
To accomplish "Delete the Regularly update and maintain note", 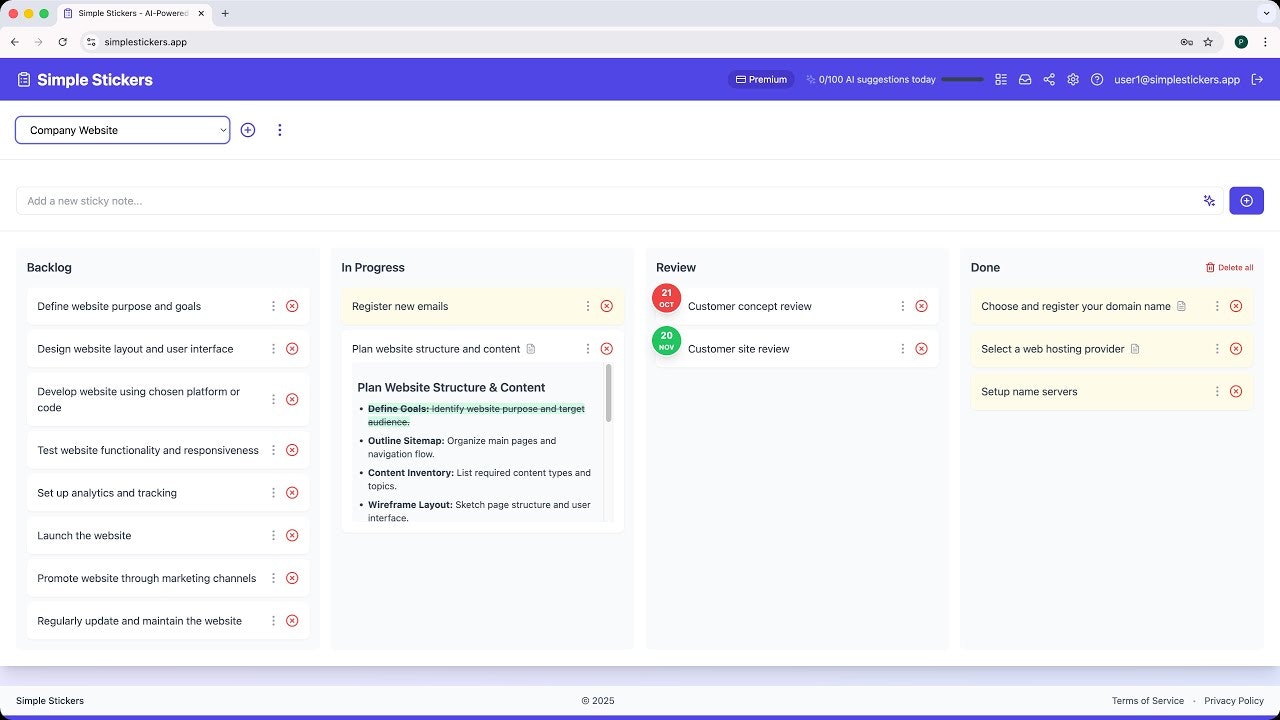I will pyautogui.click(x=292, y=621).
